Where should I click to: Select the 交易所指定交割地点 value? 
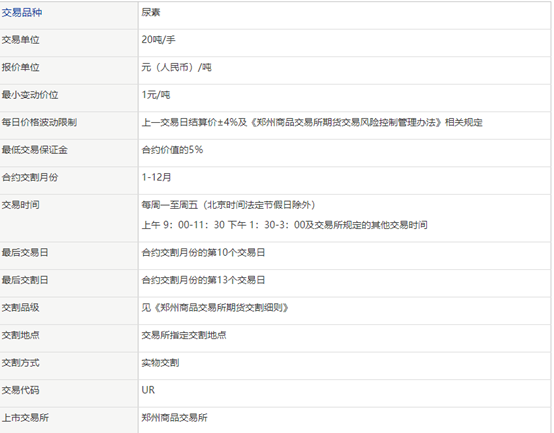[x=184, y=335]
